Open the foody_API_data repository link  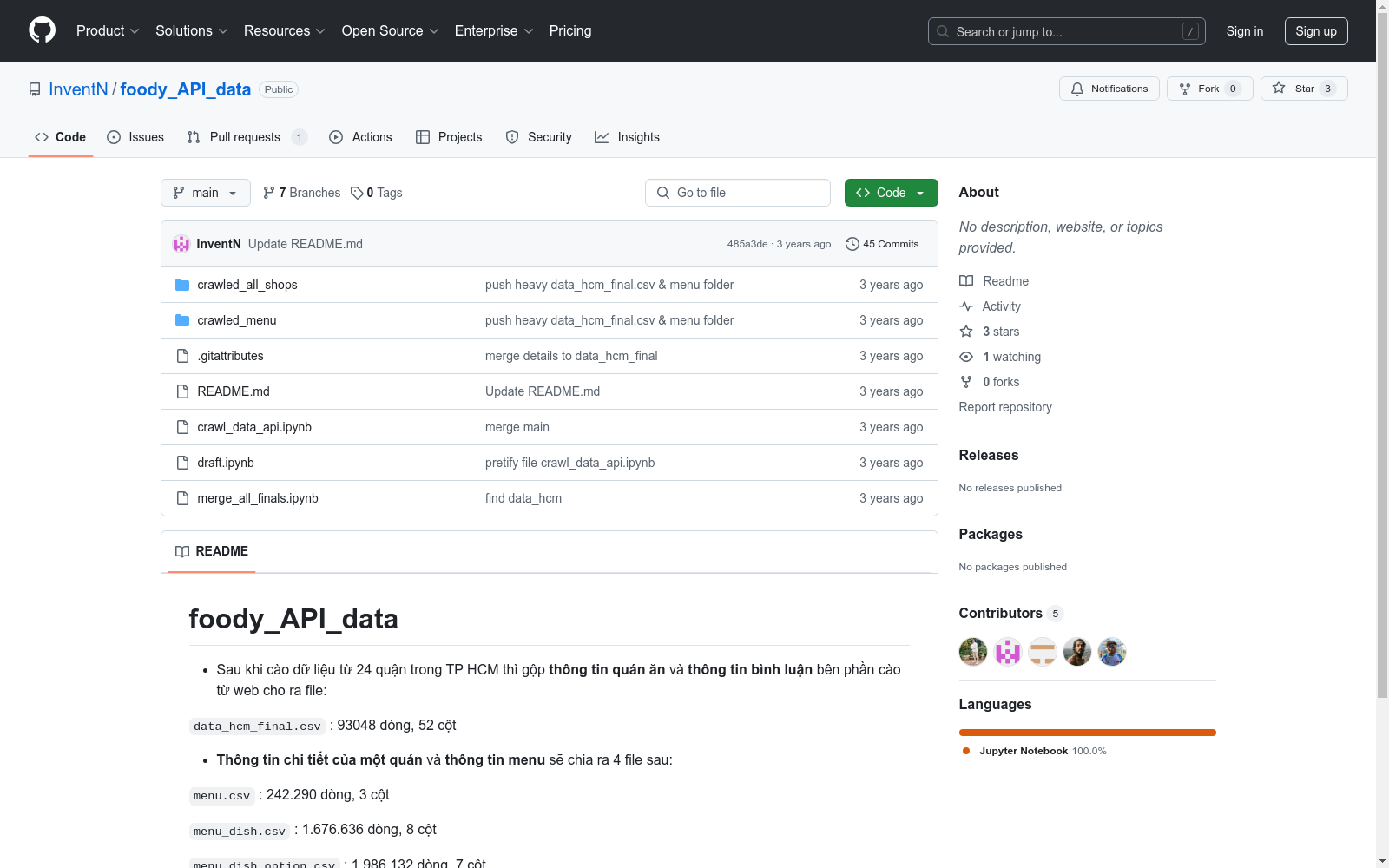coord(186,89)
